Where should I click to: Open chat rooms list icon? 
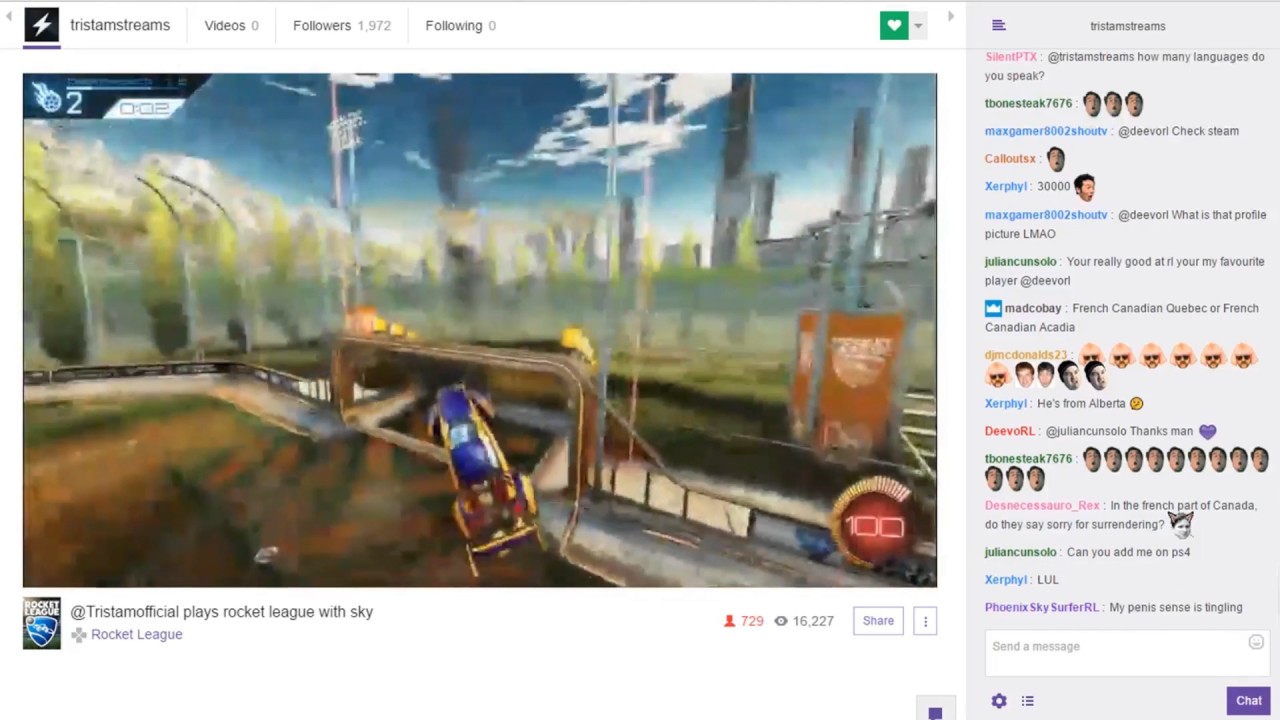(x=998, y=26)
